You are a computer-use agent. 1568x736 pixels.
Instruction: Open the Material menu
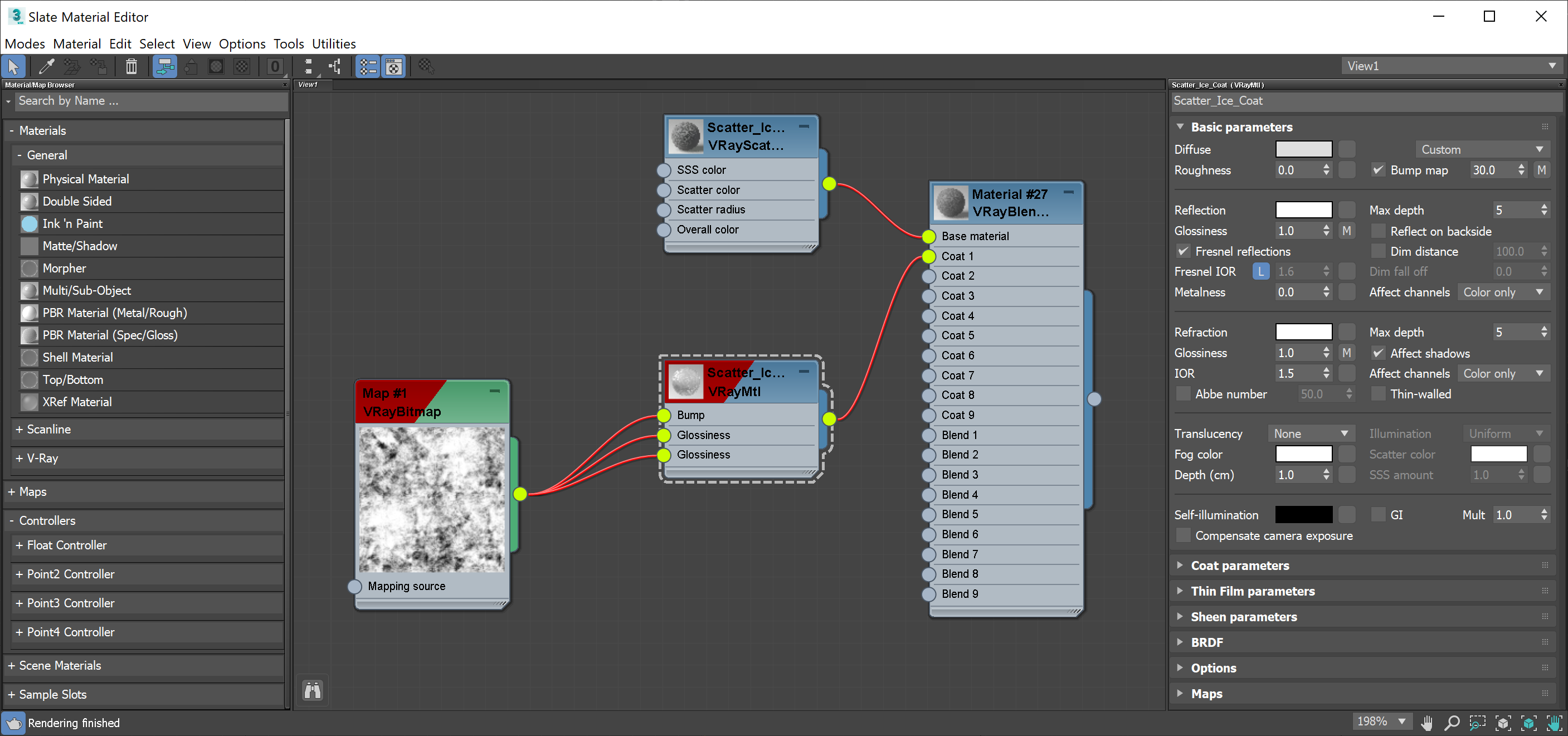(x=77, y=44)
